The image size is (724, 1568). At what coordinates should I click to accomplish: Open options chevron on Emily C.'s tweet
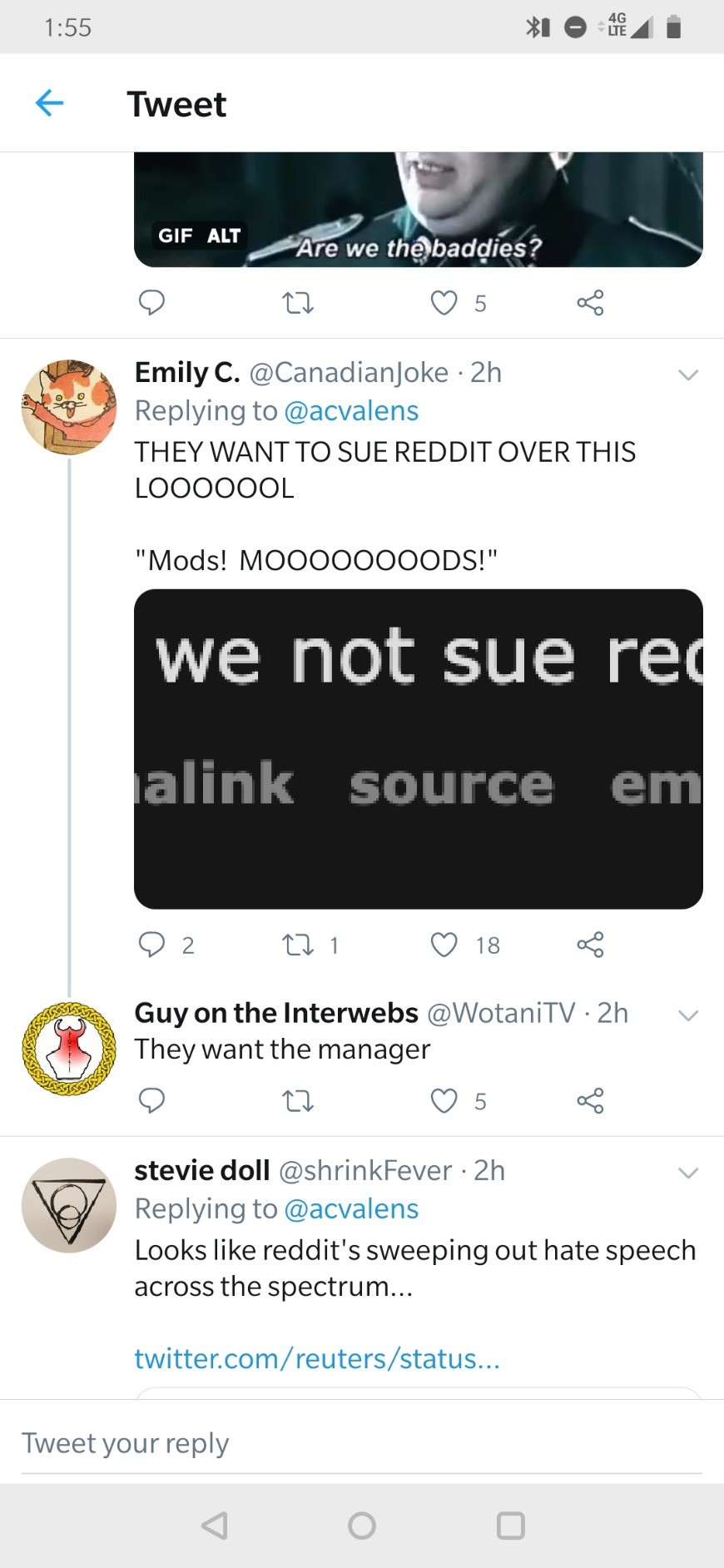[688, 375]
